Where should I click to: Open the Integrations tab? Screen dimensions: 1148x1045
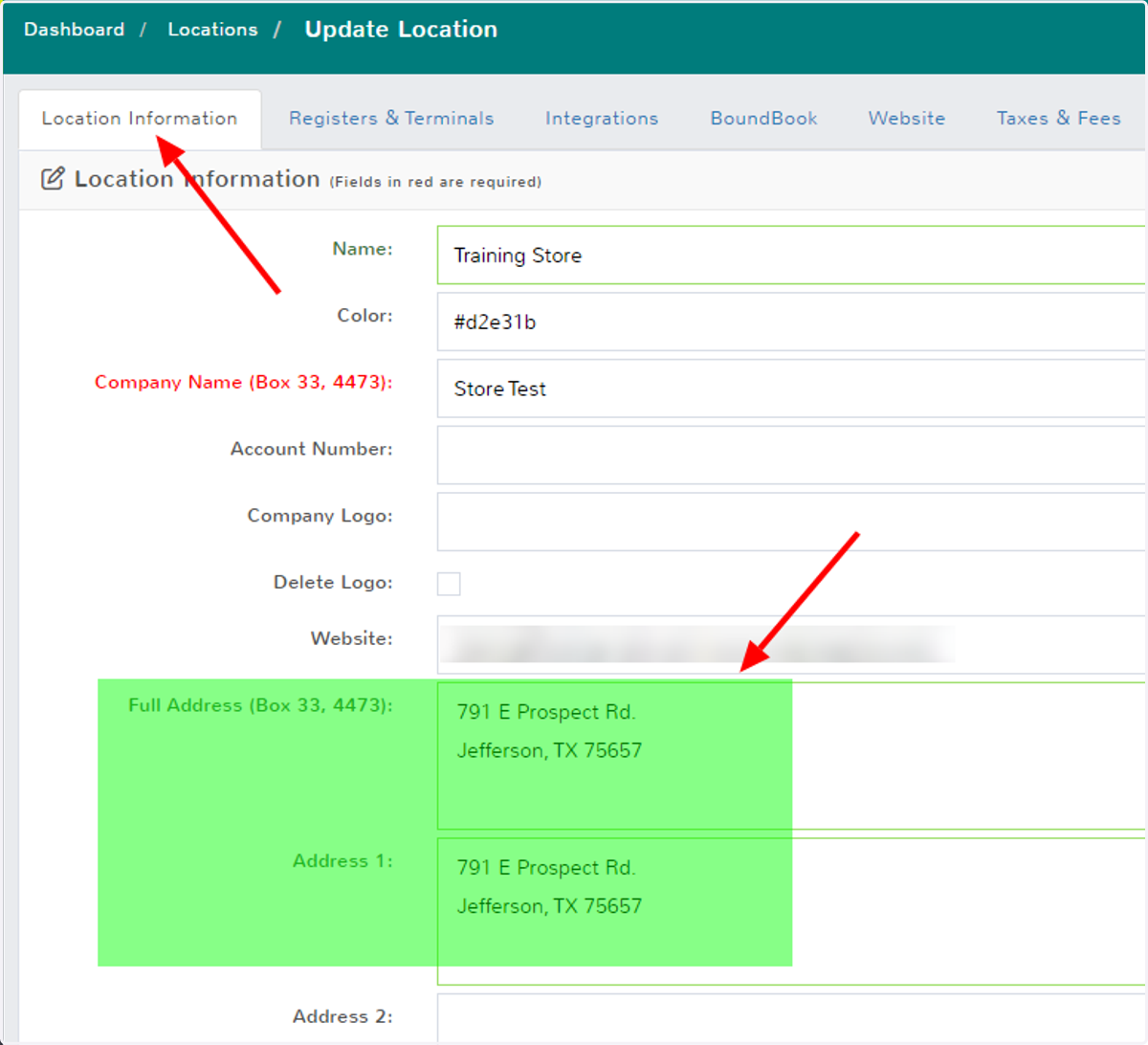[602, 119]
